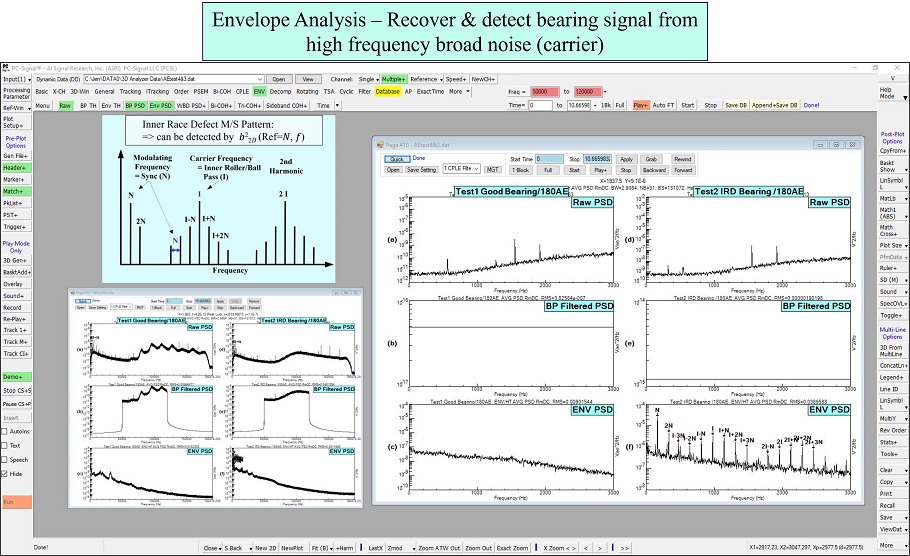The image size is (910, 556).
Task: Open the Time dropdown arrow
Action: point(336,105)
